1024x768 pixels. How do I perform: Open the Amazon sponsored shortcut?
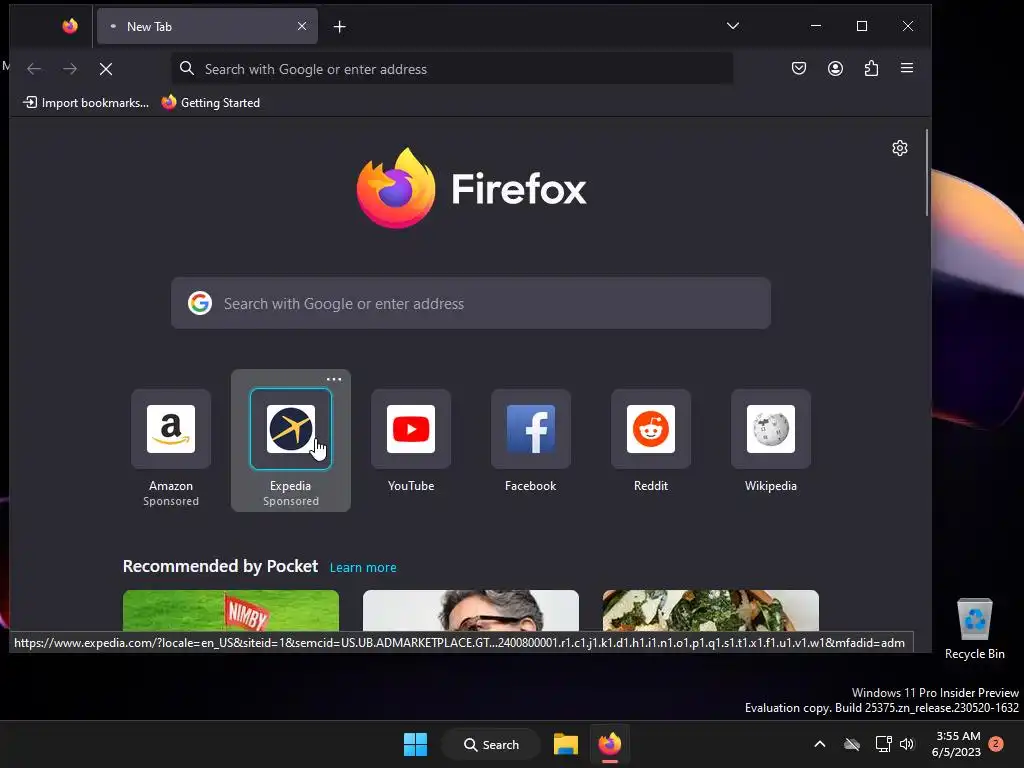[x=171, y=429]
